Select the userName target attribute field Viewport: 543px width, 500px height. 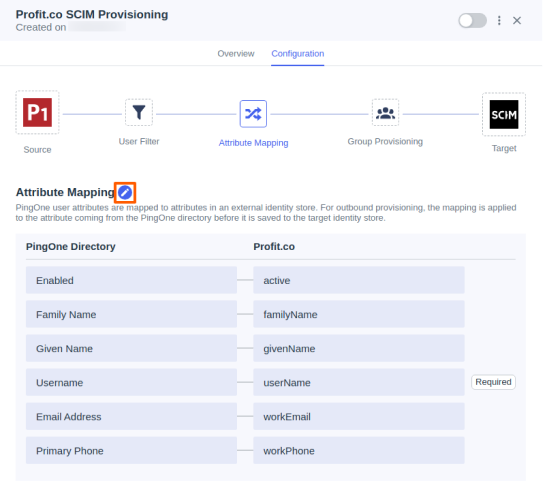tap(359, 382)
